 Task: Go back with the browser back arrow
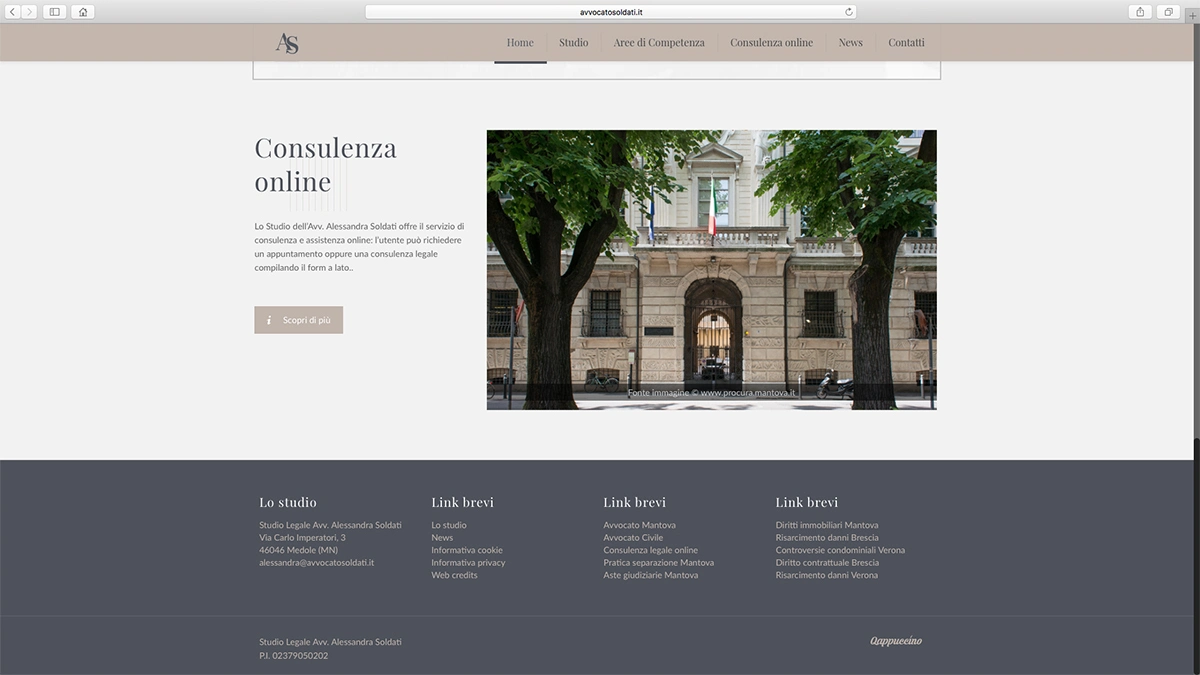point(14,12)
